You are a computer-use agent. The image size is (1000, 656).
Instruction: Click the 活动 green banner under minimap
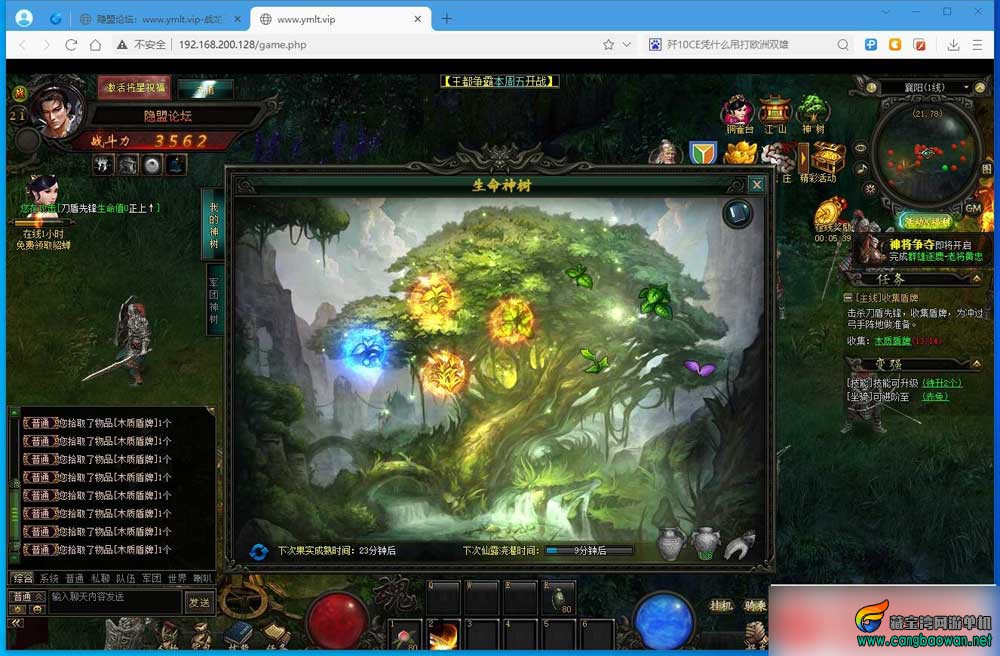[x=927, y=222]
